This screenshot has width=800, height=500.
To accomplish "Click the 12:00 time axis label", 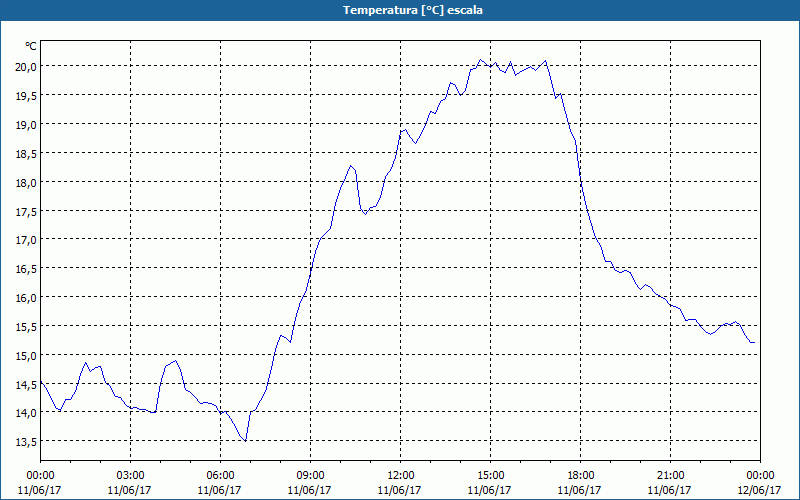I will (x=401, y=476).
